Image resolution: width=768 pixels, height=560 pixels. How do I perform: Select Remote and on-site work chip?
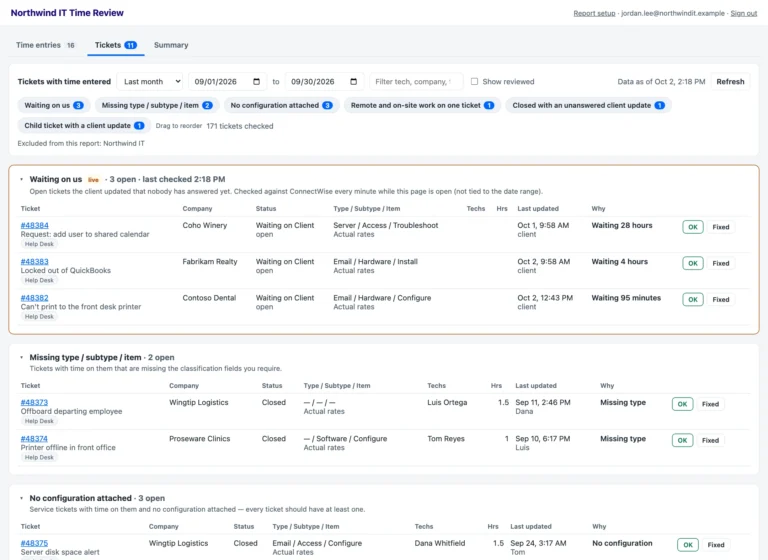click(x=422, y=105)
